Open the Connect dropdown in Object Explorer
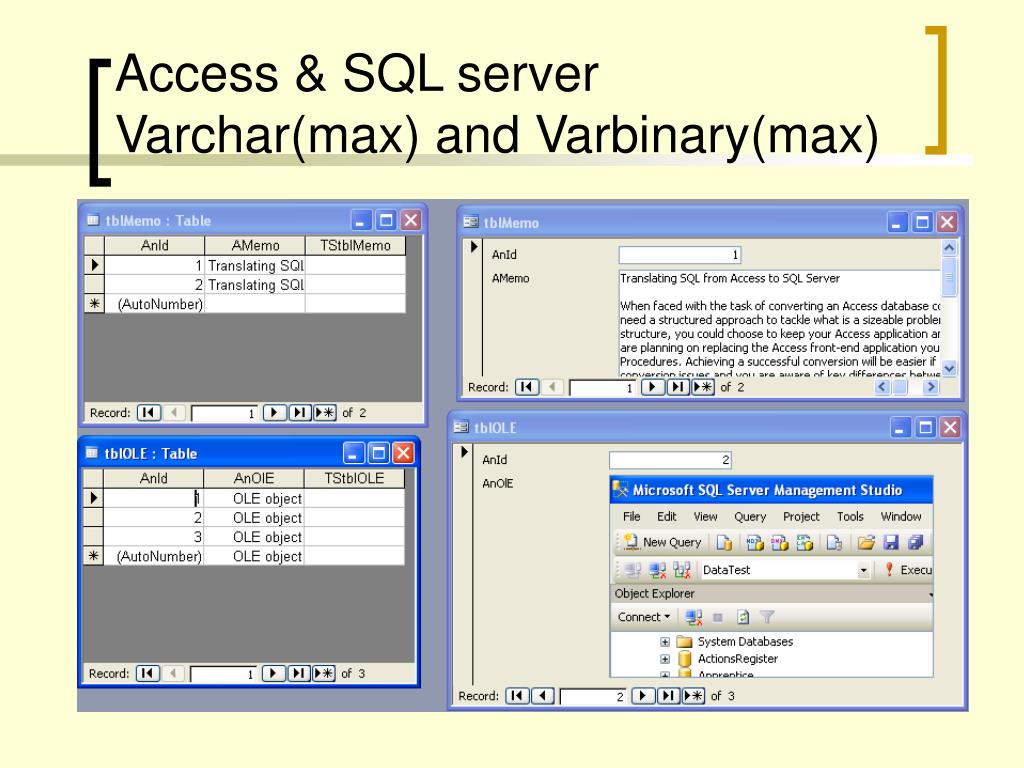The height and width of the screenshot is (768, 1024). (644, 617)
